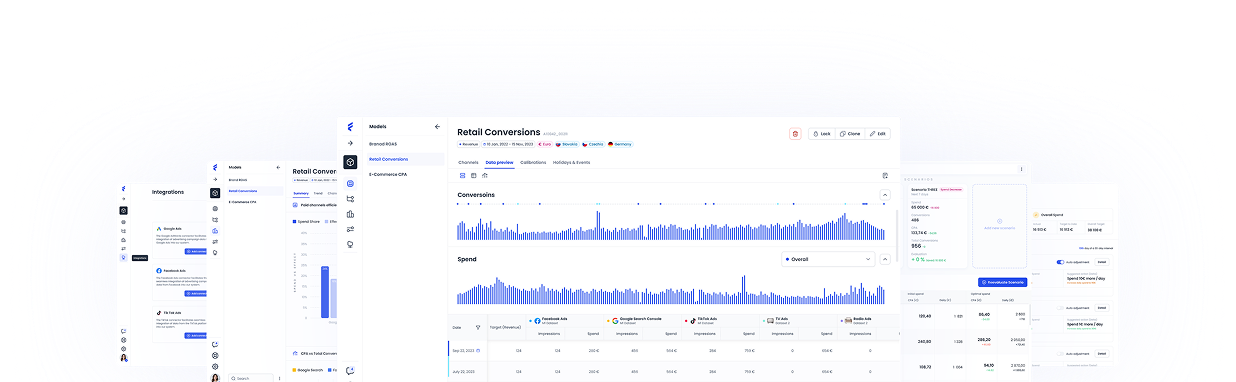The image size is (1236, 382).
Task: Click the Reevaluate Scenario button
Action: [x=1003, y=283]
